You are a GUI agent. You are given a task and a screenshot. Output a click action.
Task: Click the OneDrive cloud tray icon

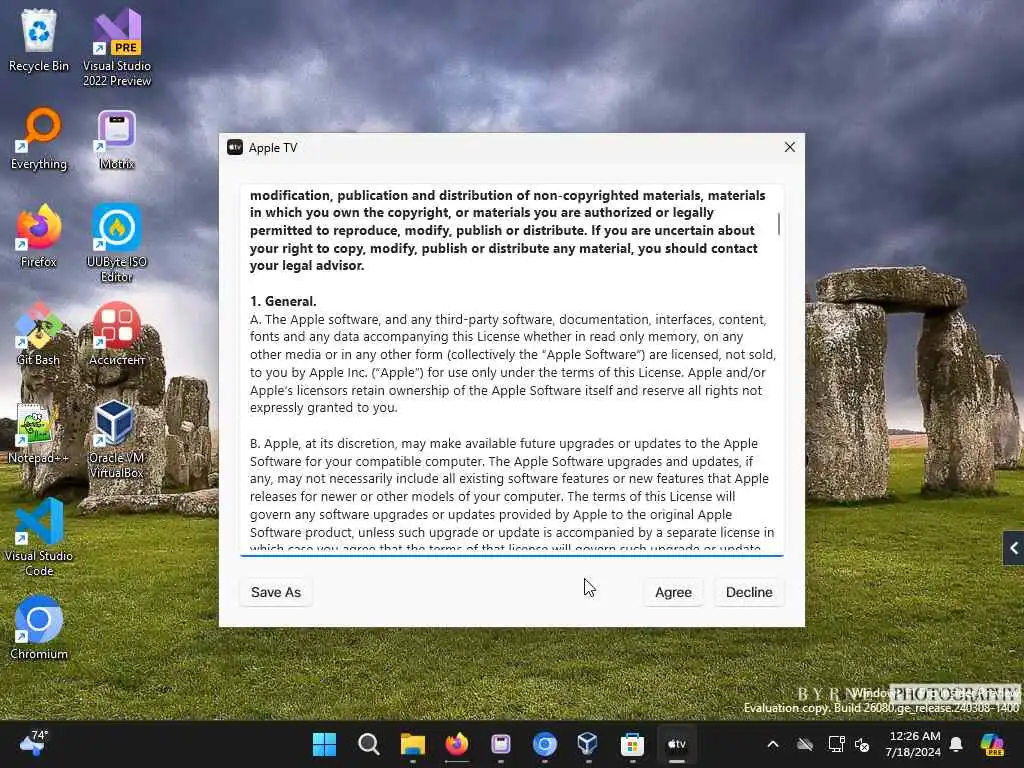pos(805,744)
